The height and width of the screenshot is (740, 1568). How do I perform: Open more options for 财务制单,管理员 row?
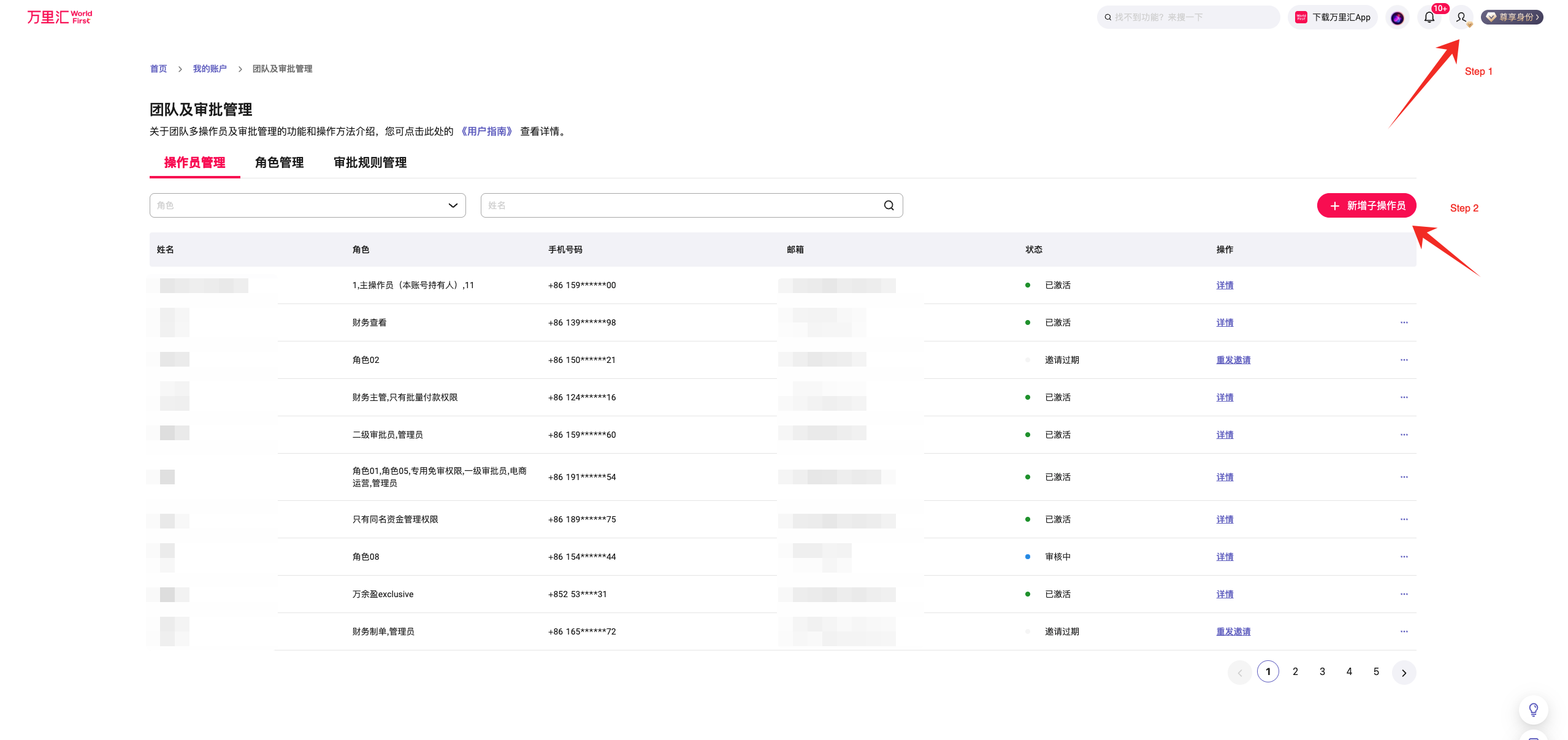(1404, 631)
